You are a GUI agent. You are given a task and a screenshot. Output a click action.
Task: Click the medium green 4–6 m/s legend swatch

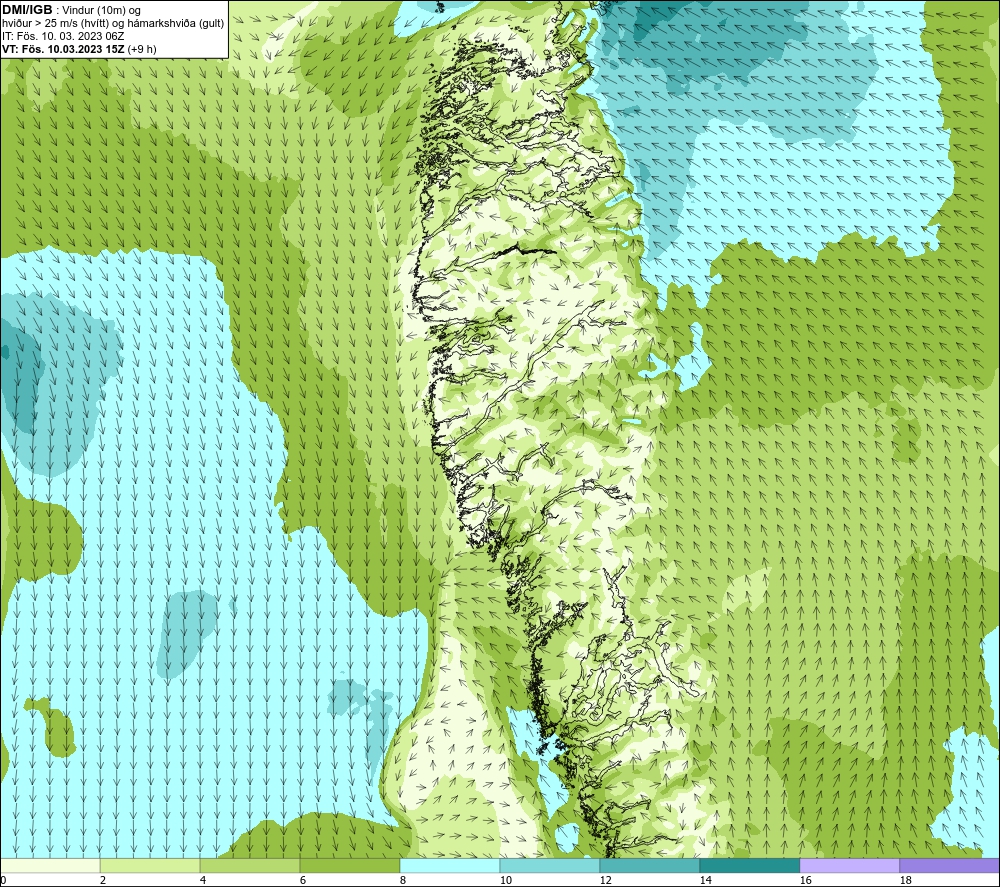pos(250,865)
